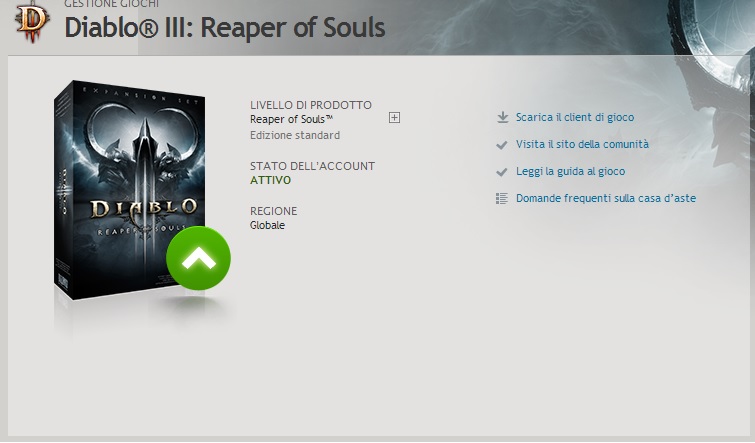Open Leggi la guida al gioco link
Screen dimensions: 755x443
pos(571,171)
